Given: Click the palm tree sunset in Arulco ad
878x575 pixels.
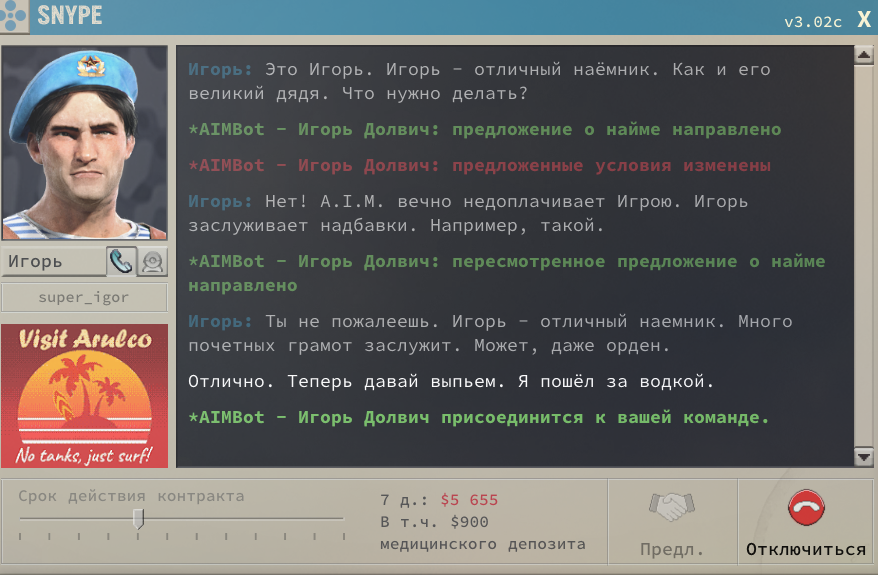Looking at the screenshot, I should pyautogui.click(x=84, y=398).
